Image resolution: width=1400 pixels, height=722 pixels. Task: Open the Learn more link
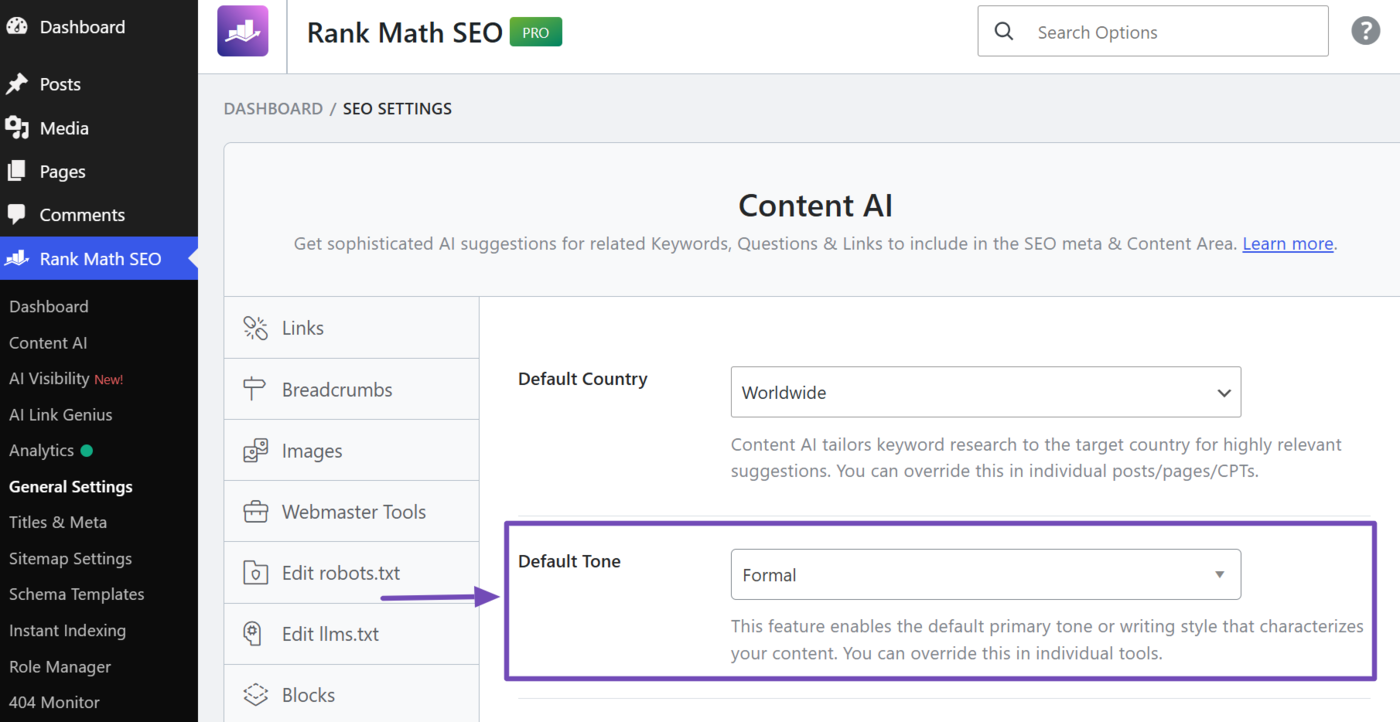click(1288, 244)
